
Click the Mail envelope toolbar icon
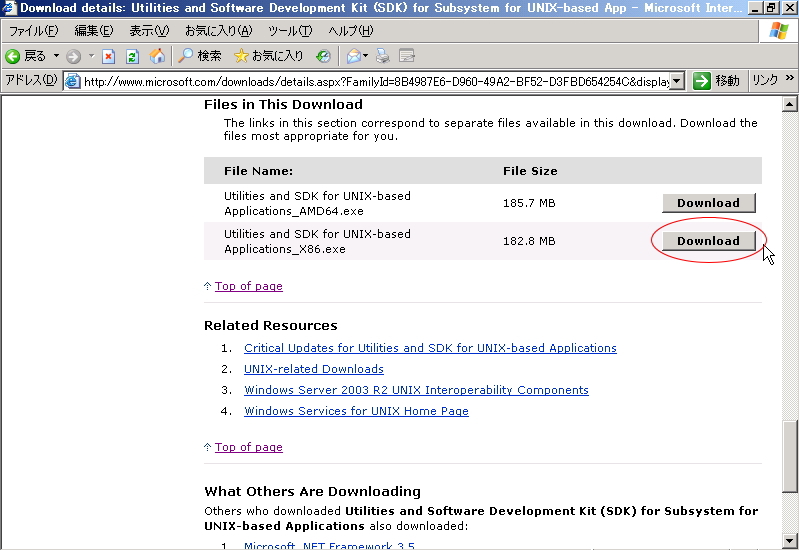tap(353, 56)
